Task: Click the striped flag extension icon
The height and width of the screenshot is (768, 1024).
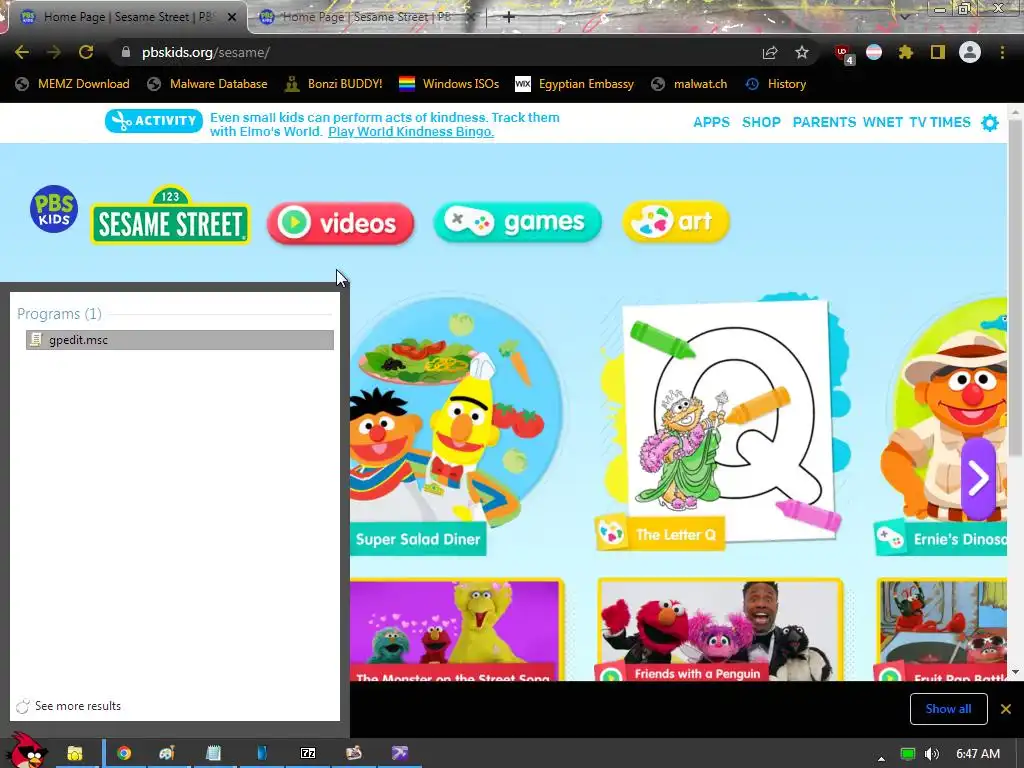Action: [874, 52]
